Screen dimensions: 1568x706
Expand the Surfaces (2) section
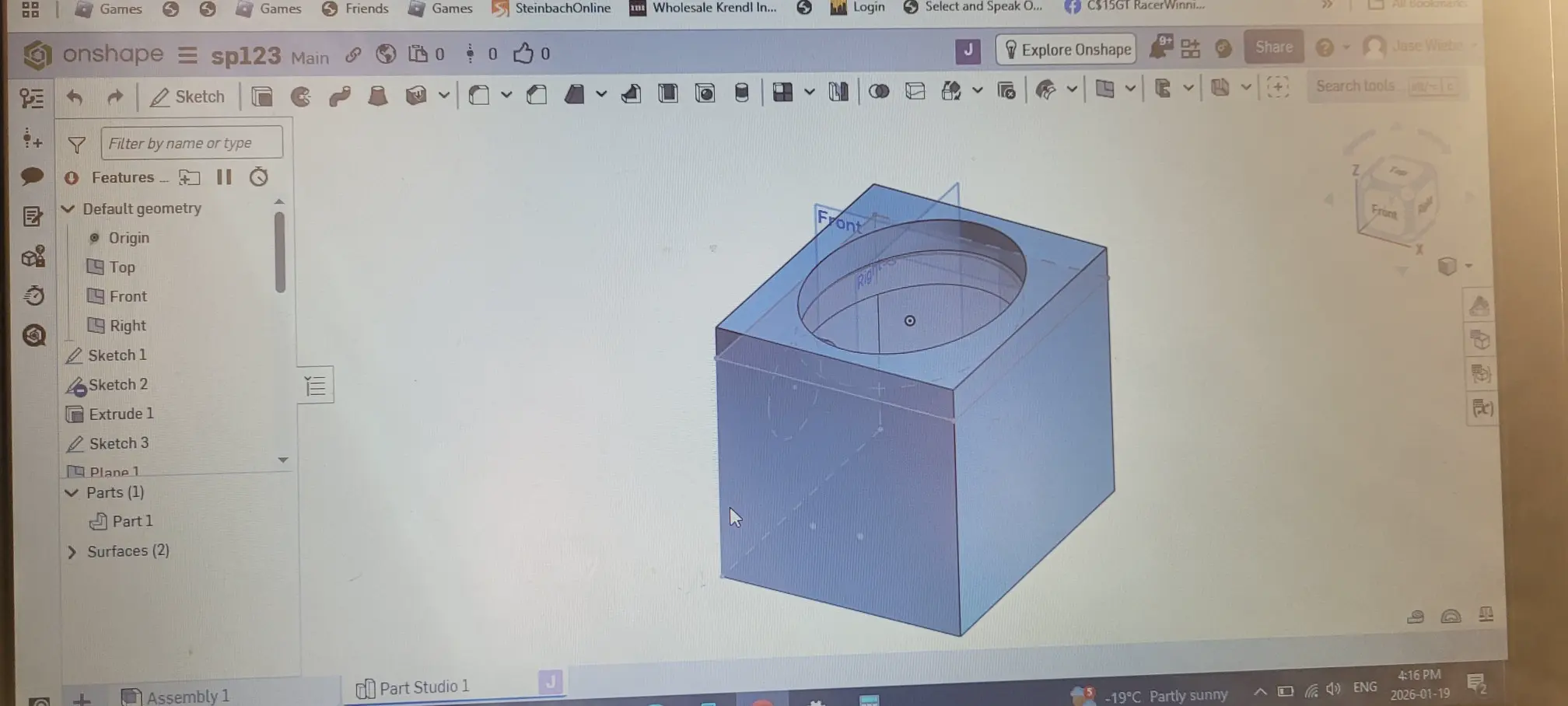click(72, 551)
